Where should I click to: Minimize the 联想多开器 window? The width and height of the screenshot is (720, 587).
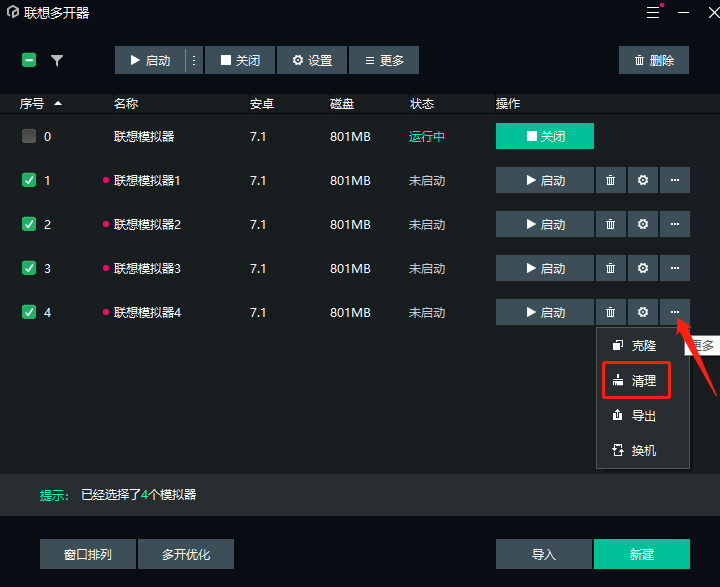click(683, 12)
